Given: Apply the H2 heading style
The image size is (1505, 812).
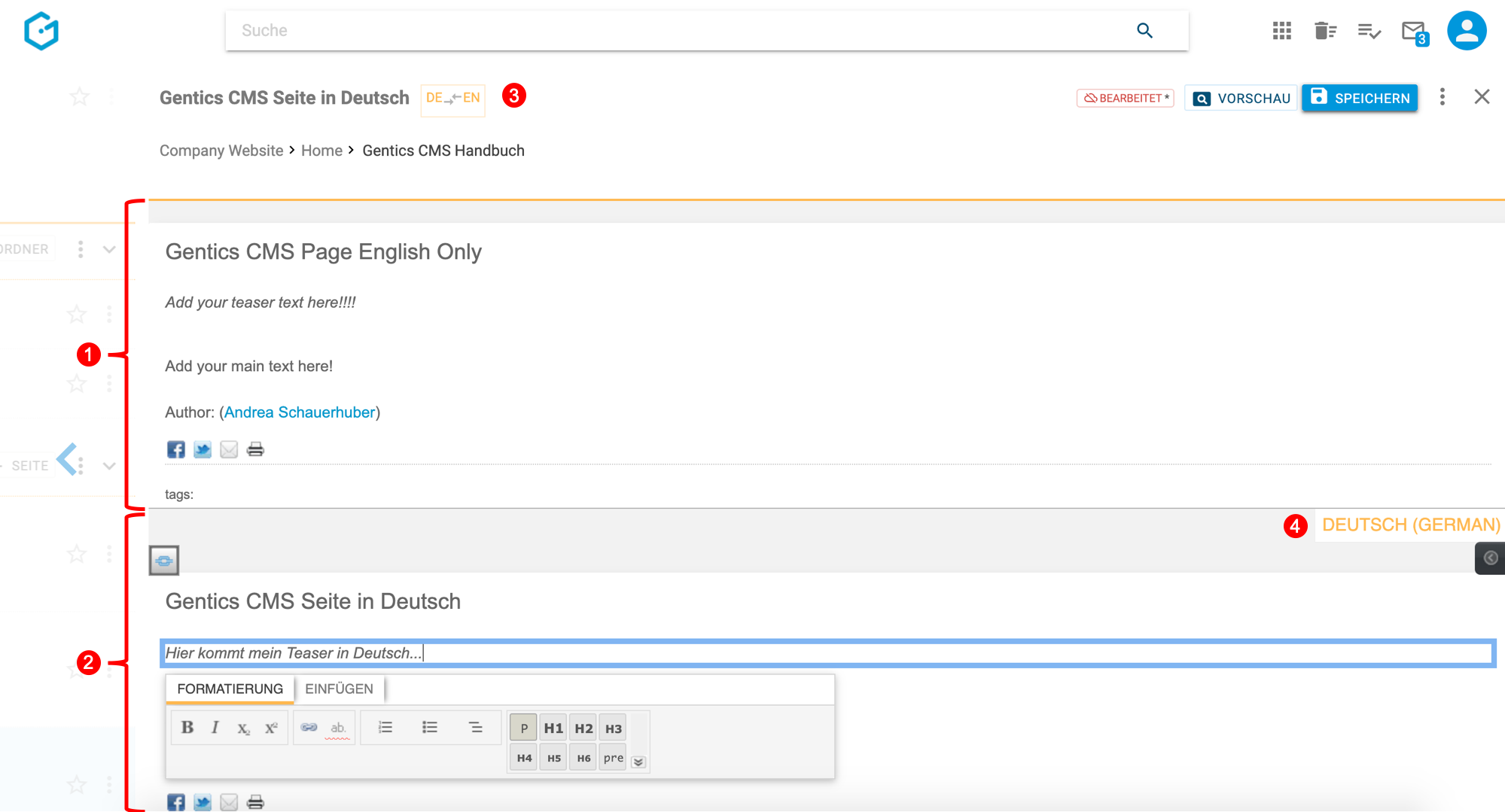Looking at the screenshot, I should (583, 728).
